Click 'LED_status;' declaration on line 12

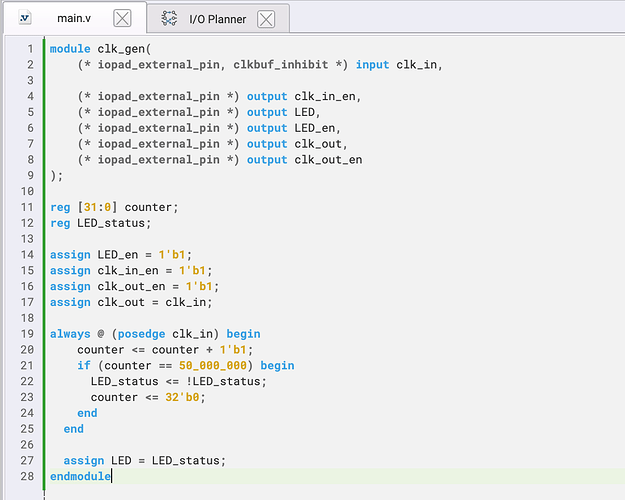click(114, 223)
